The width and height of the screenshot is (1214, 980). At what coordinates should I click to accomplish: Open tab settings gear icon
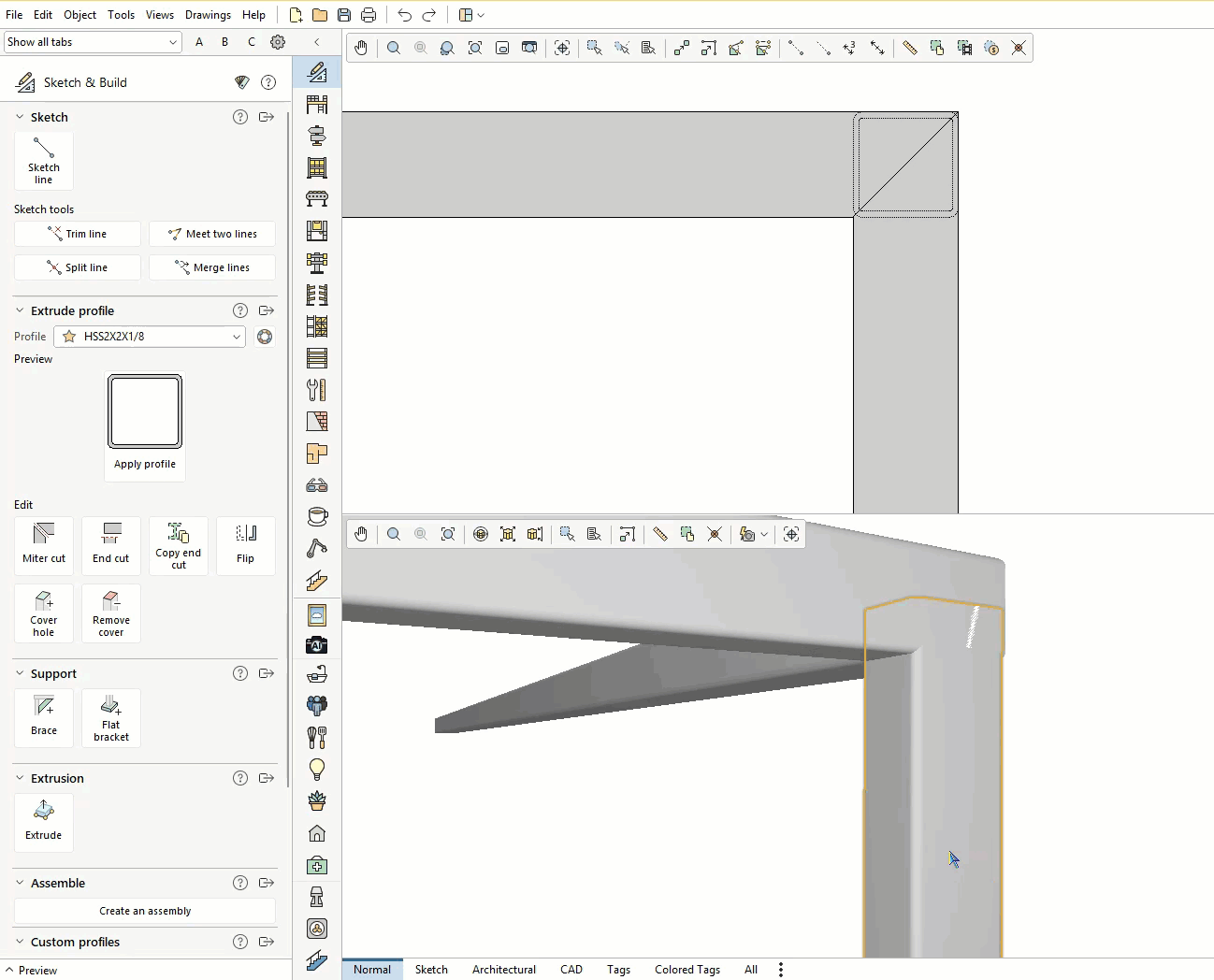click(x=278, y=42)
